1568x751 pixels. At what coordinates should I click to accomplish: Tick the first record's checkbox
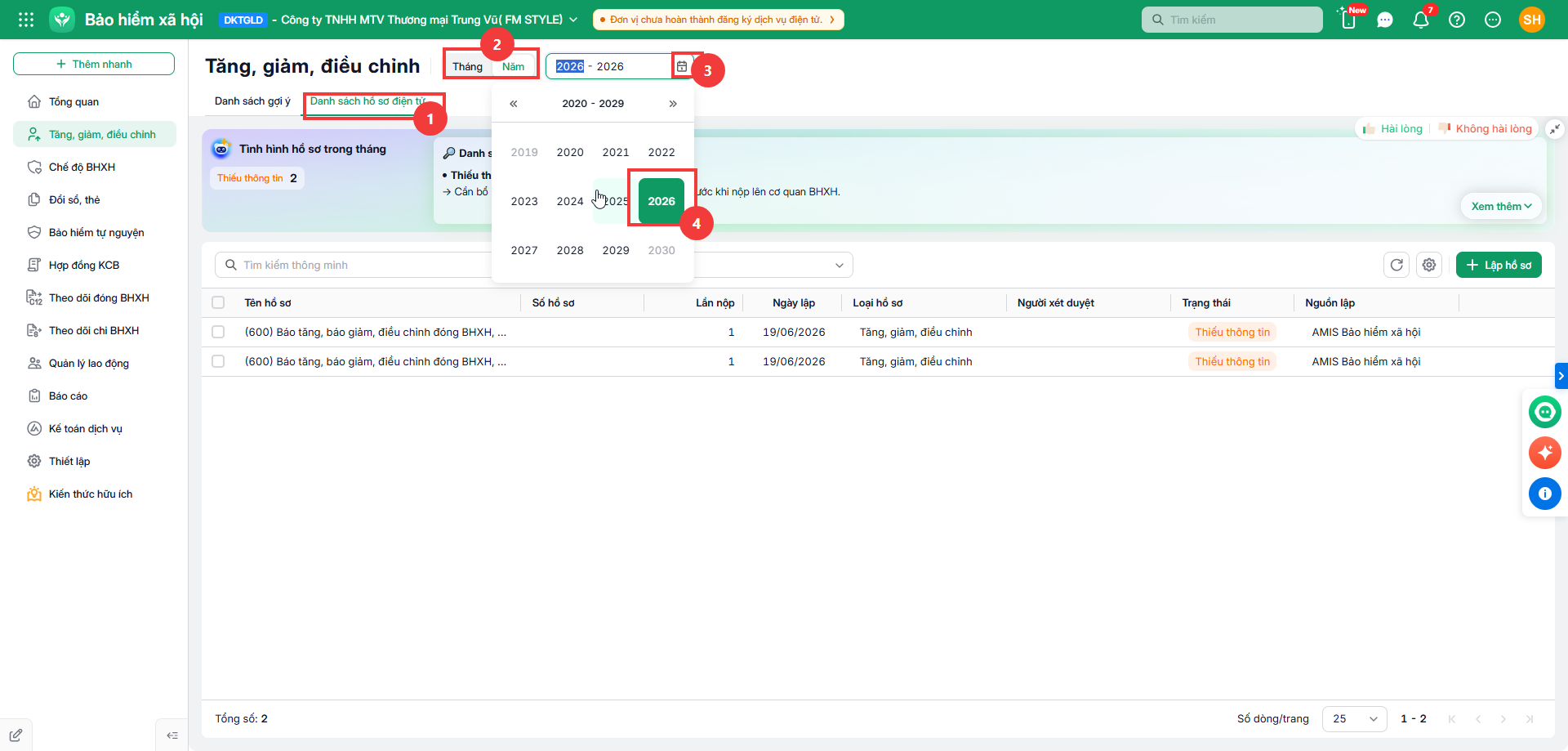(218, 332)
